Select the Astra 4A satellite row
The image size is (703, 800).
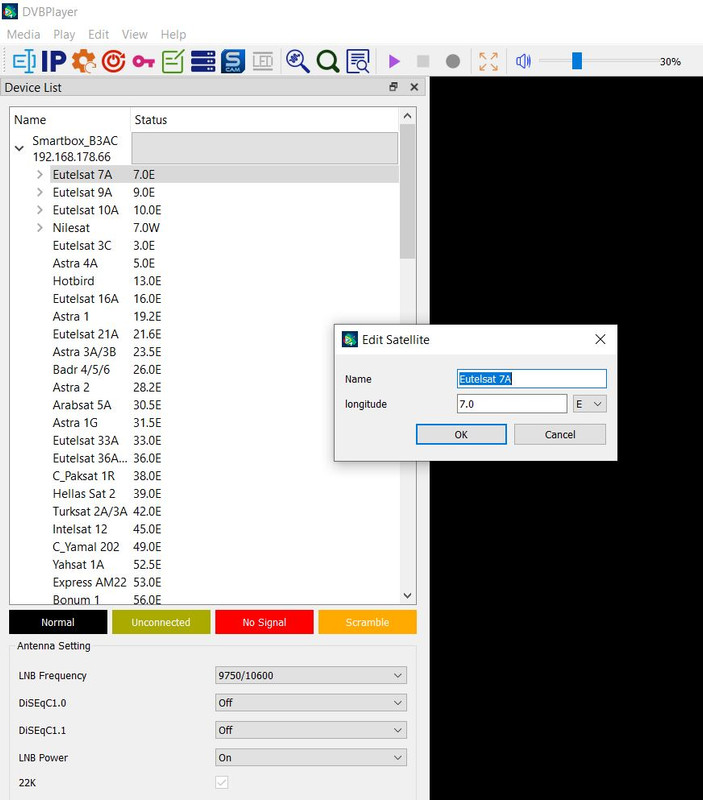[x=224, y=263]
